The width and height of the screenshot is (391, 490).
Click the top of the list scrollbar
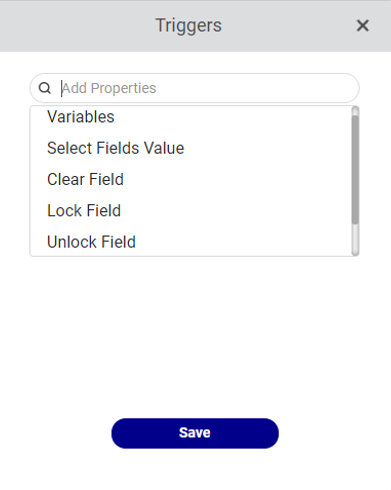(355, 110)
